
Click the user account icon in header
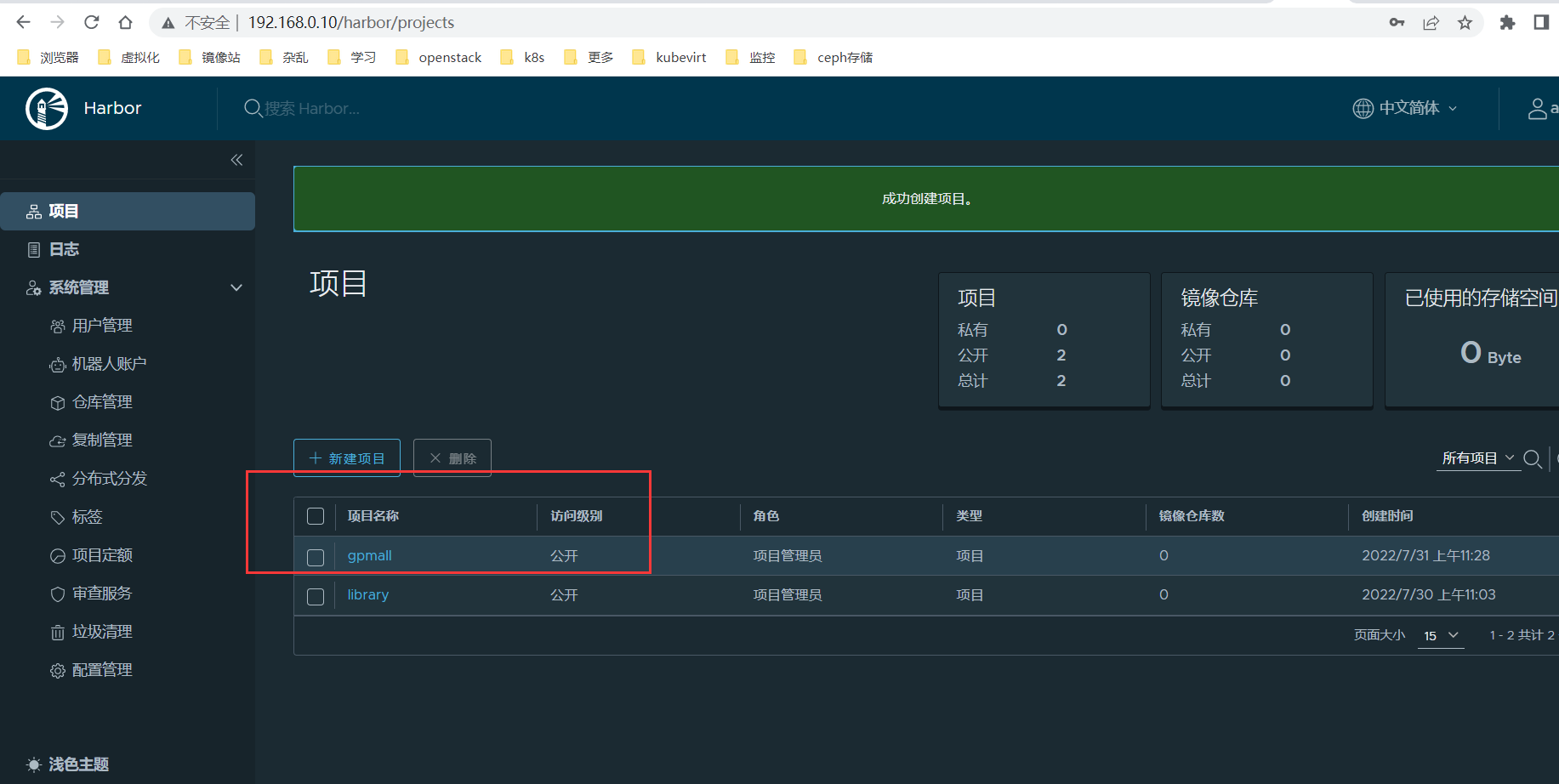coord(1538,109)
